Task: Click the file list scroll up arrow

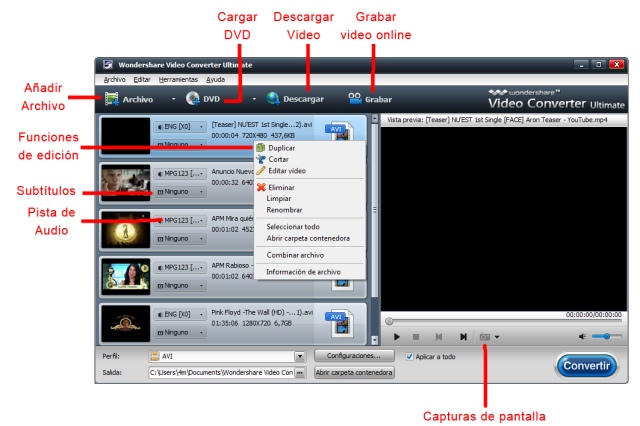Action: [x=374, y=119]
